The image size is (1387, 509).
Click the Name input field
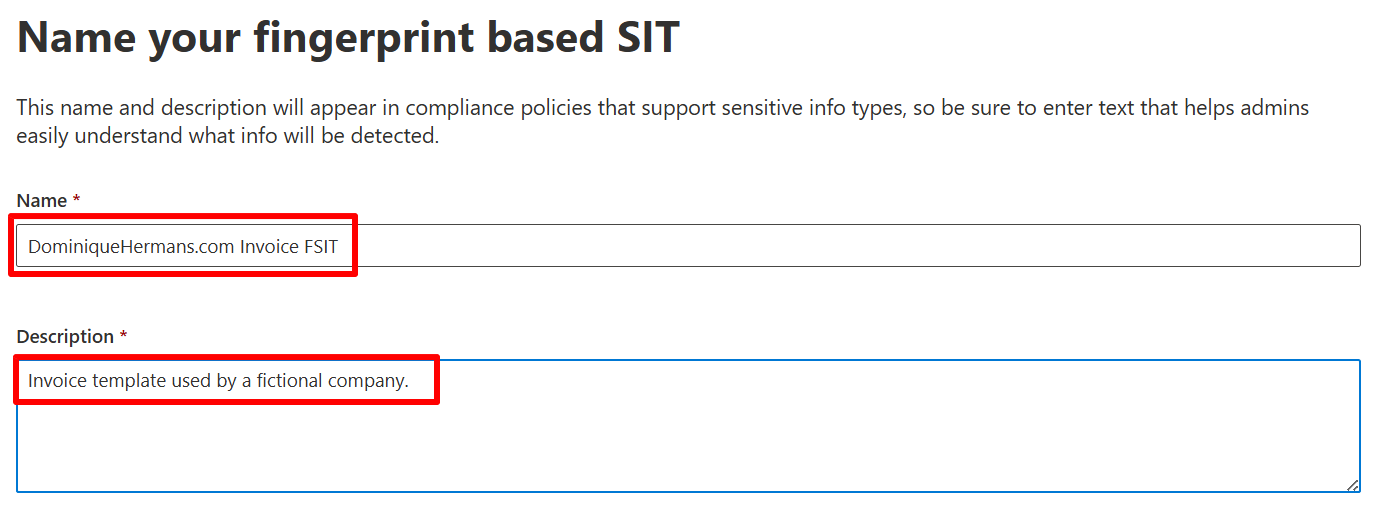(x=688, y=246)
